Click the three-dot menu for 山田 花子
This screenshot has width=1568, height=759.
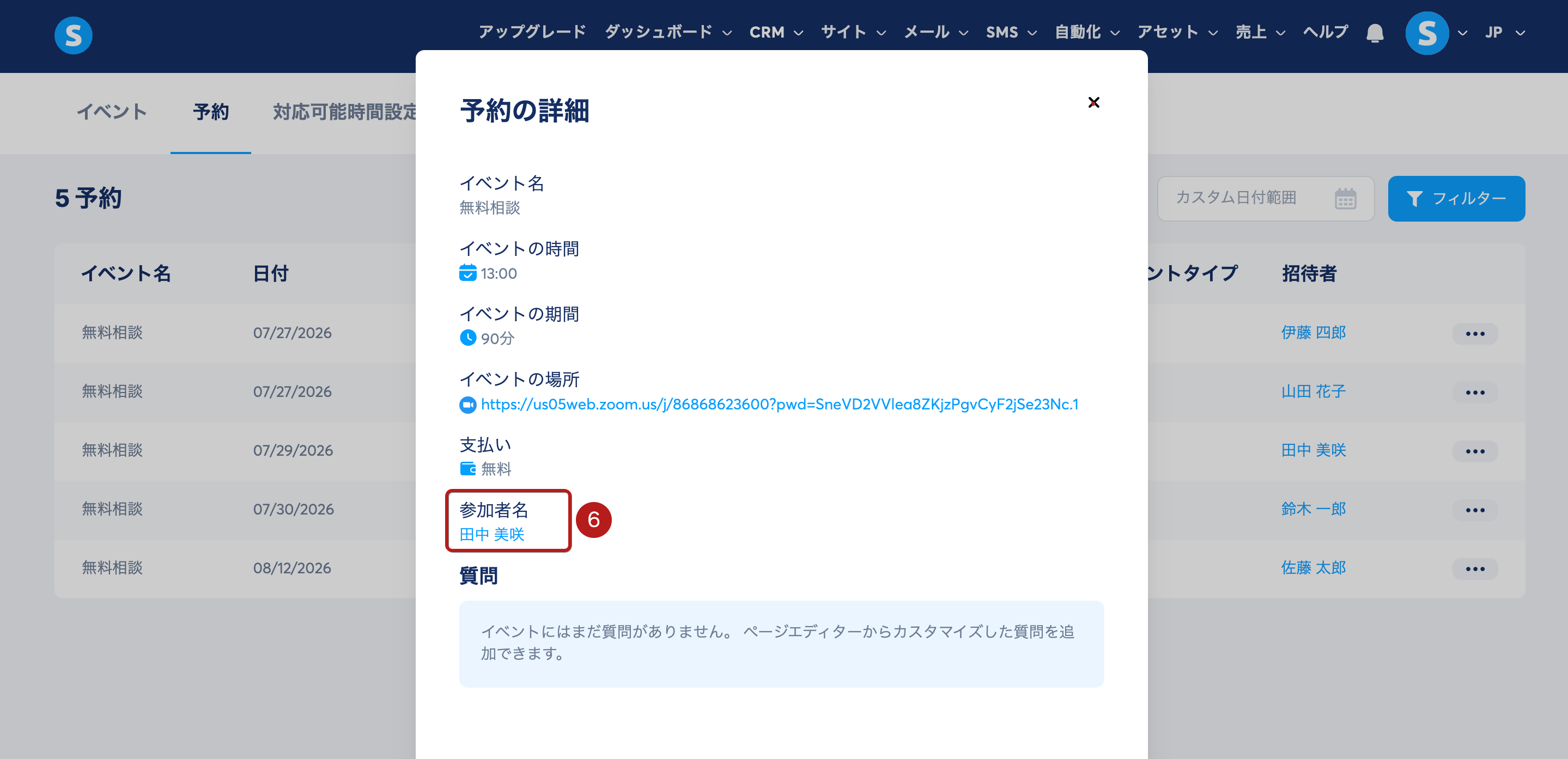1475,392
